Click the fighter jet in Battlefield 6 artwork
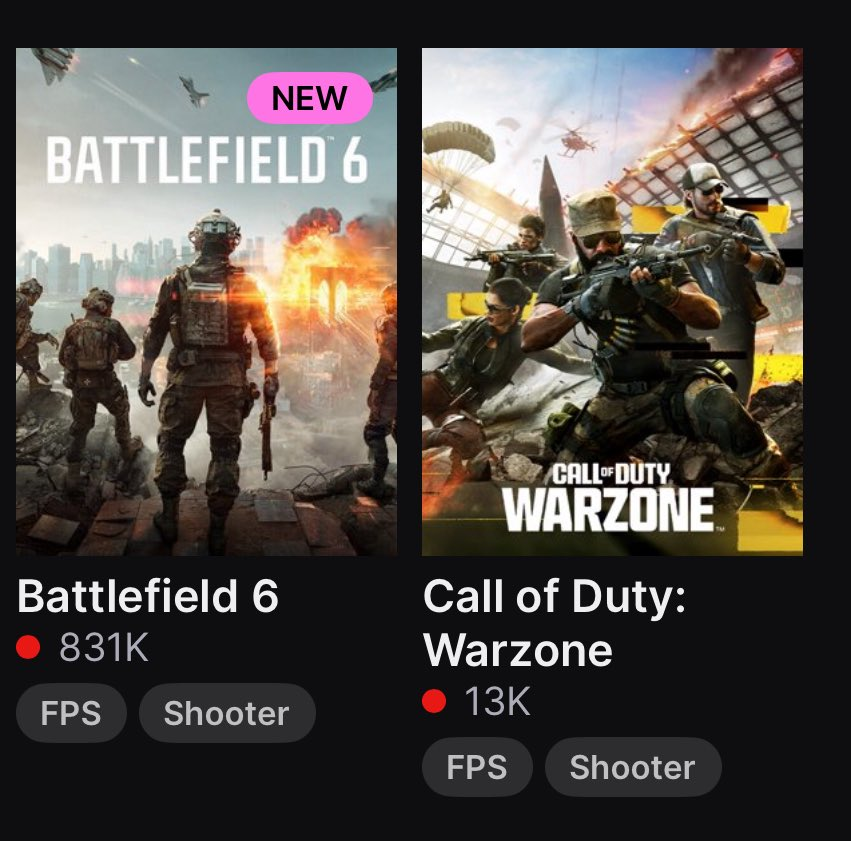 pos(194,93)
